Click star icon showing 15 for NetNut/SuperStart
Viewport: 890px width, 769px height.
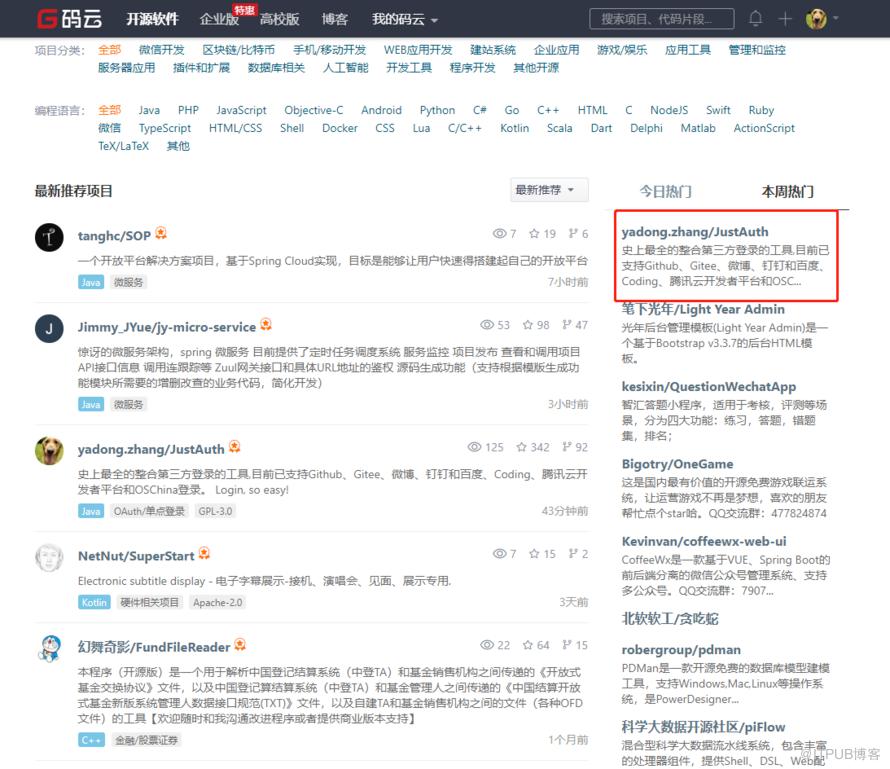pyautogui.click(x=534, y=554)
